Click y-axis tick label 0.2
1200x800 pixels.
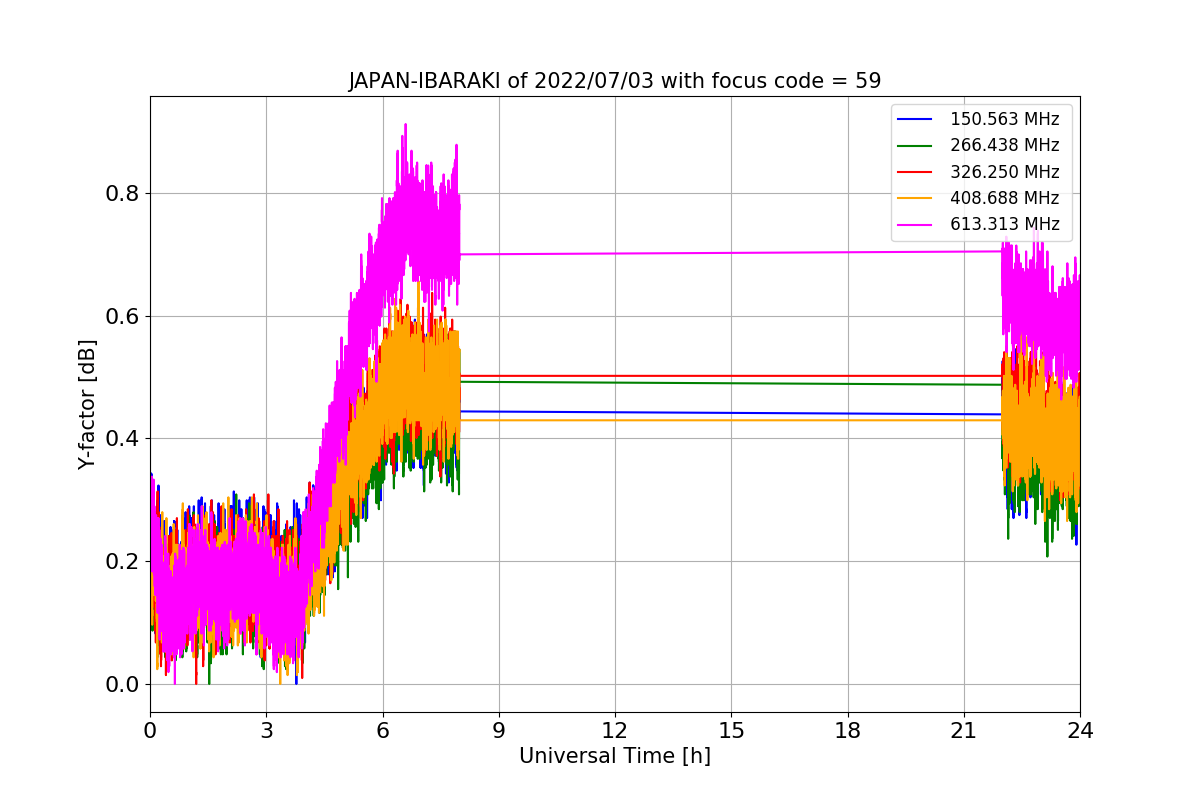point(122,562)
